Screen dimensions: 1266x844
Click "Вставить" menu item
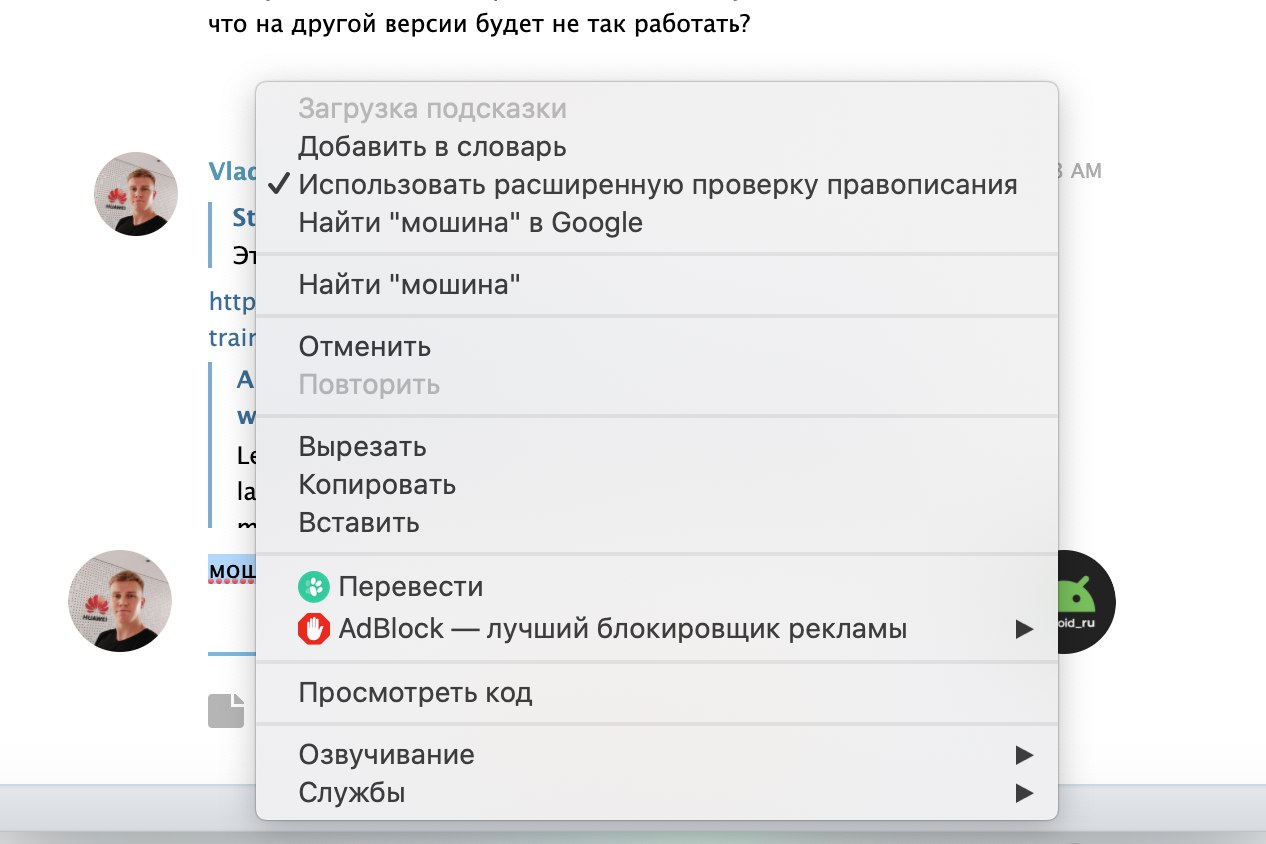359,523
